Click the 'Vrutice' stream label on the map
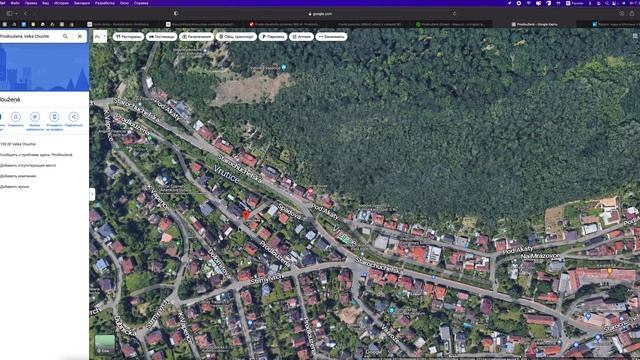This screenshot has height=360, width=640. (226, 174)
